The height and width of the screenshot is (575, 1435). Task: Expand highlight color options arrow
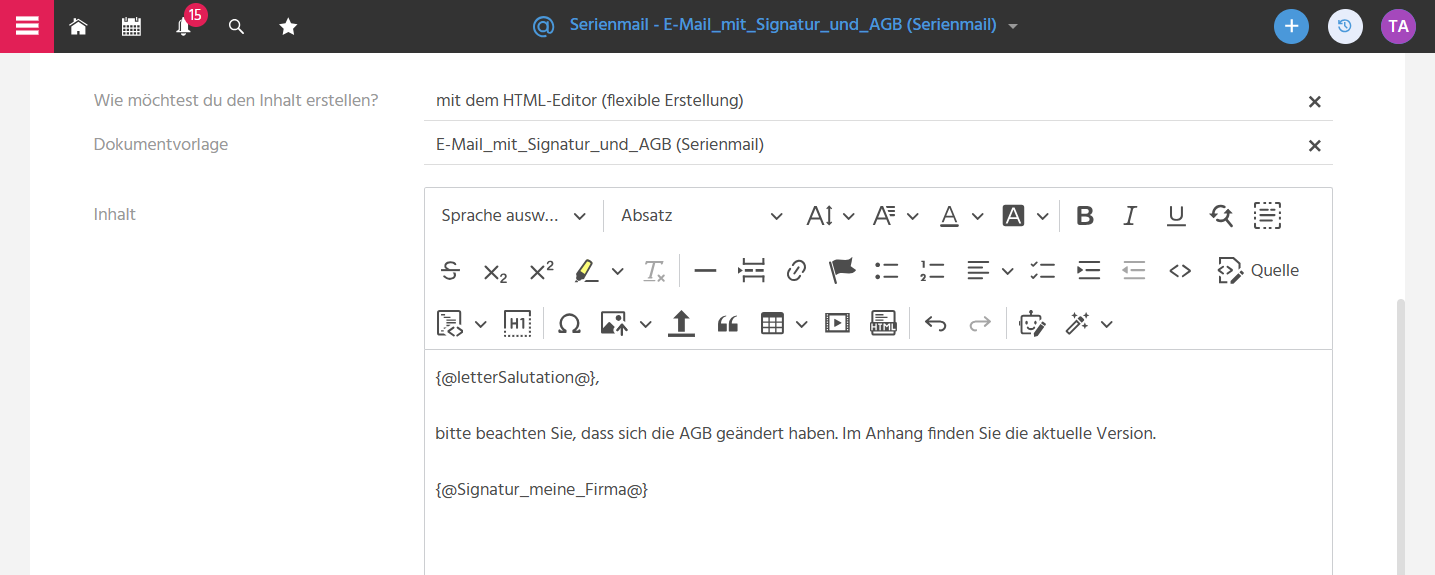(617, 270)
